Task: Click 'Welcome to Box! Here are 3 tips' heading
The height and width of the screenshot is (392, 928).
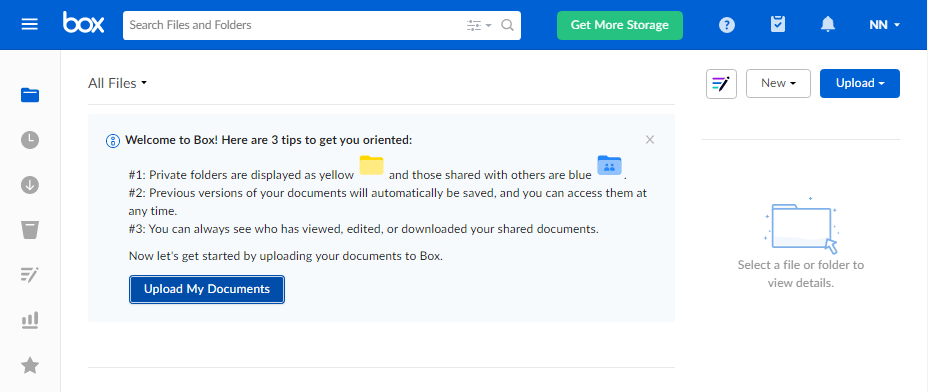Action: click(x=269, y=140)
